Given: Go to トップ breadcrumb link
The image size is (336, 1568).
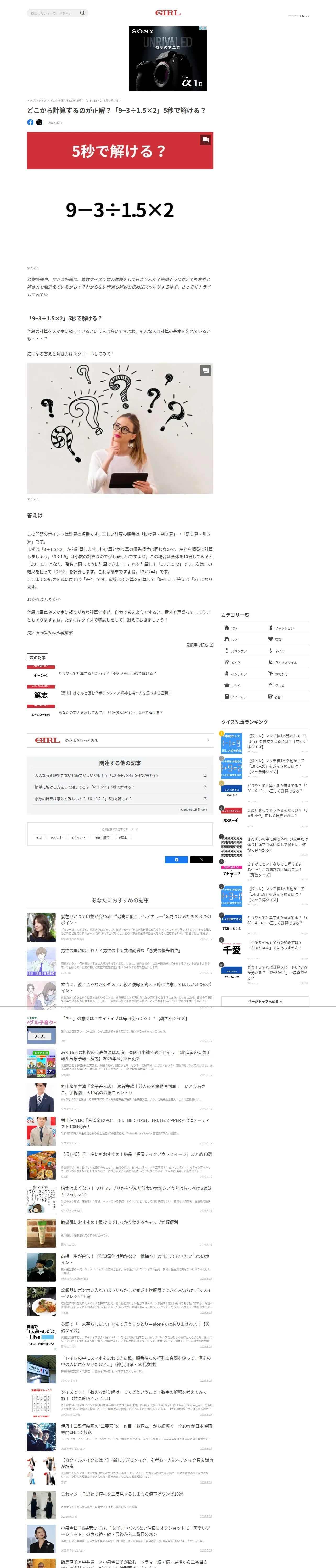Looking at the screenshot, I should click(x=31, y=100).
